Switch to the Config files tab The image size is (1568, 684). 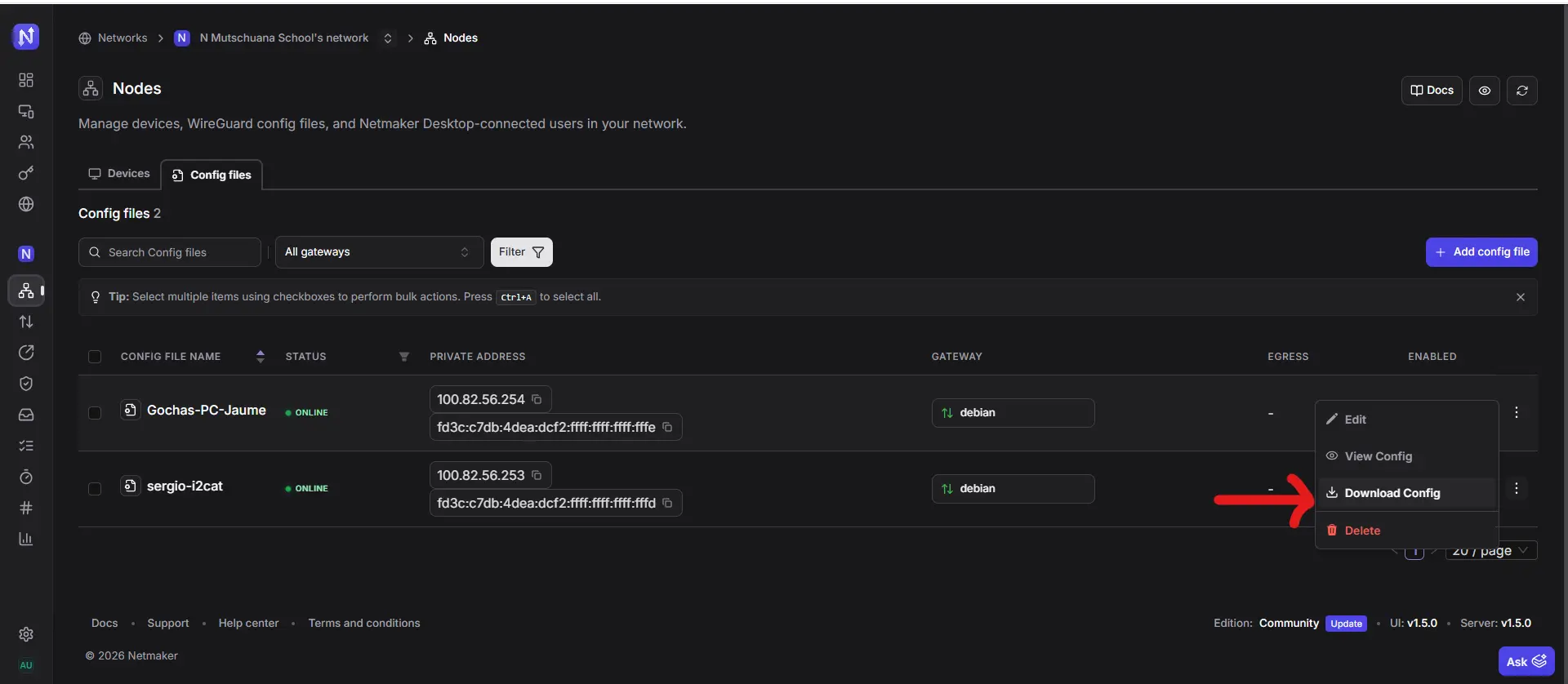(x=212, y=175)
